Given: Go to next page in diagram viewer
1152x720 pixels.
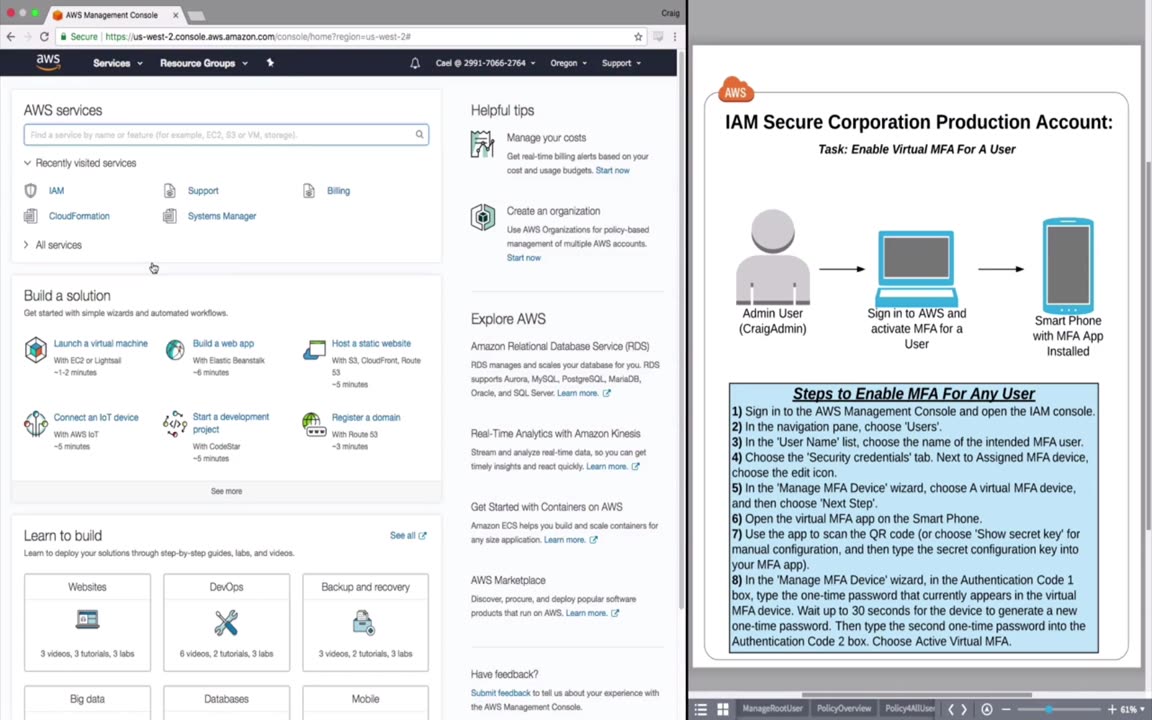Looking at the screenshot, I should (965, 709).
